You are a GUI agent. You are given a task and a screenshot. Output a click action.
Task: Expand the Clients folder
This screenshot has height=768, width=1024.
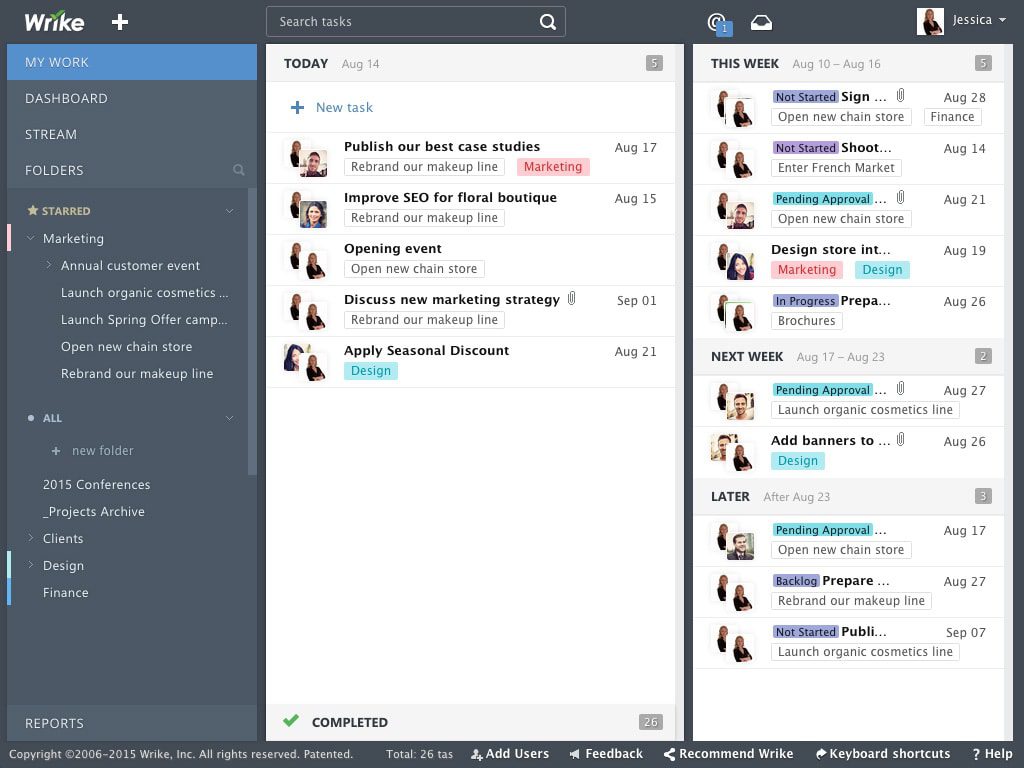(30, 538)
